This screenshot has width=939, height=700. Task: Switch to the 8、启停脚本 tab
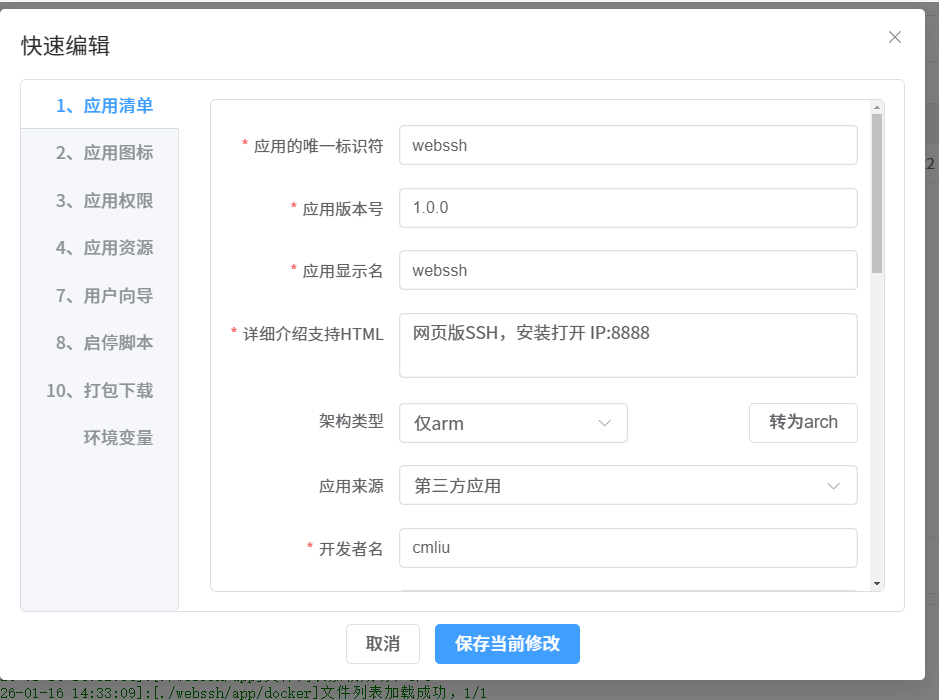pyautogui.click(x=104, y=343)
